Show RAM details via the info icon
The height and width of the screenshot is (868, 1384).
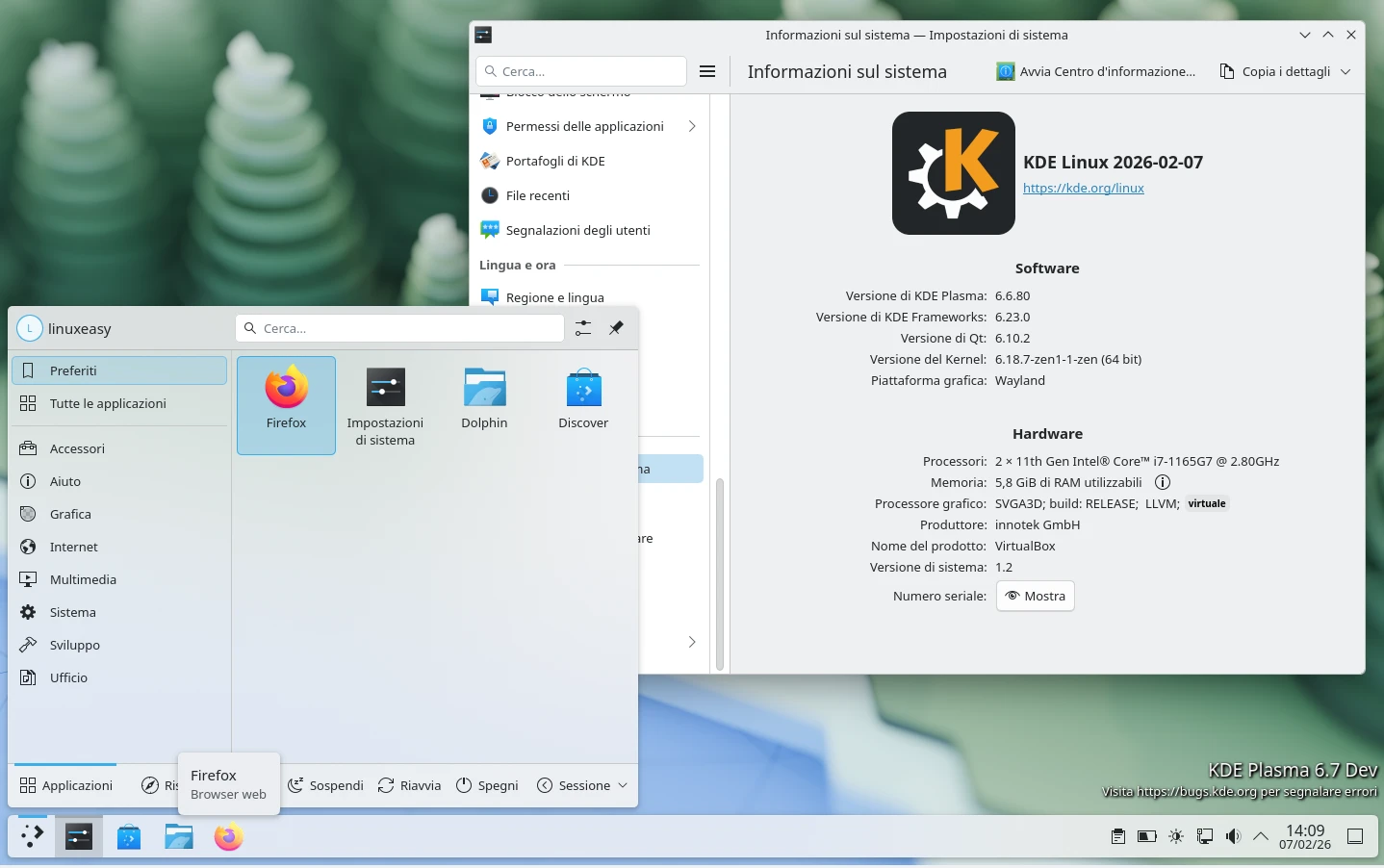click(1163, 482)
